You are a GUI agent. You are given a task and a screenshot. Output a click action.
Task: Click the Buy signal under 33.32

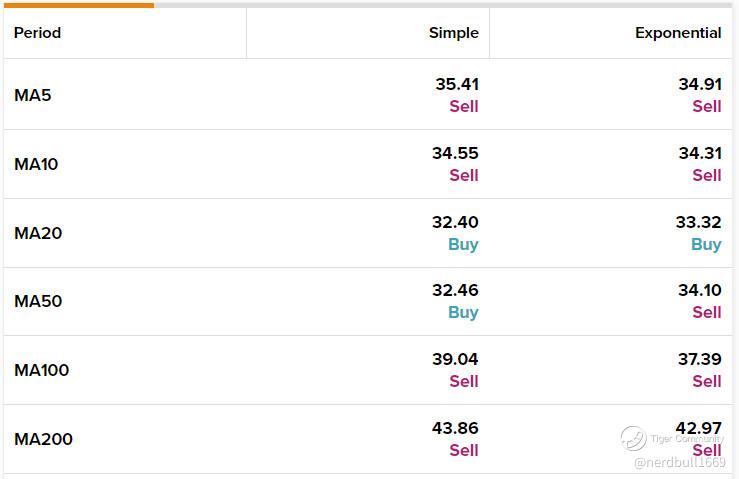point(706,244)
